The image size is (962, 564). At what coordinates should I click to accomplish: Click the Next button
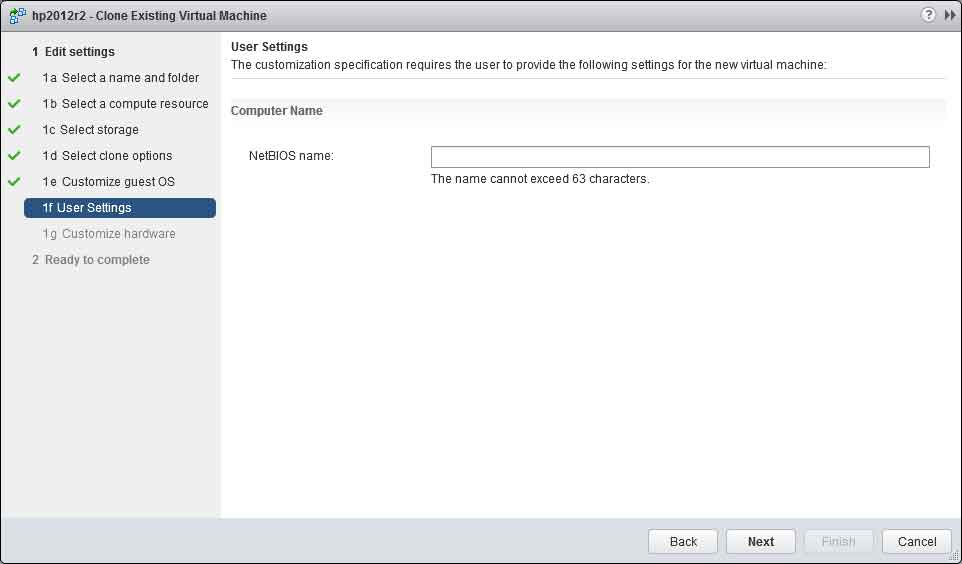761,541
